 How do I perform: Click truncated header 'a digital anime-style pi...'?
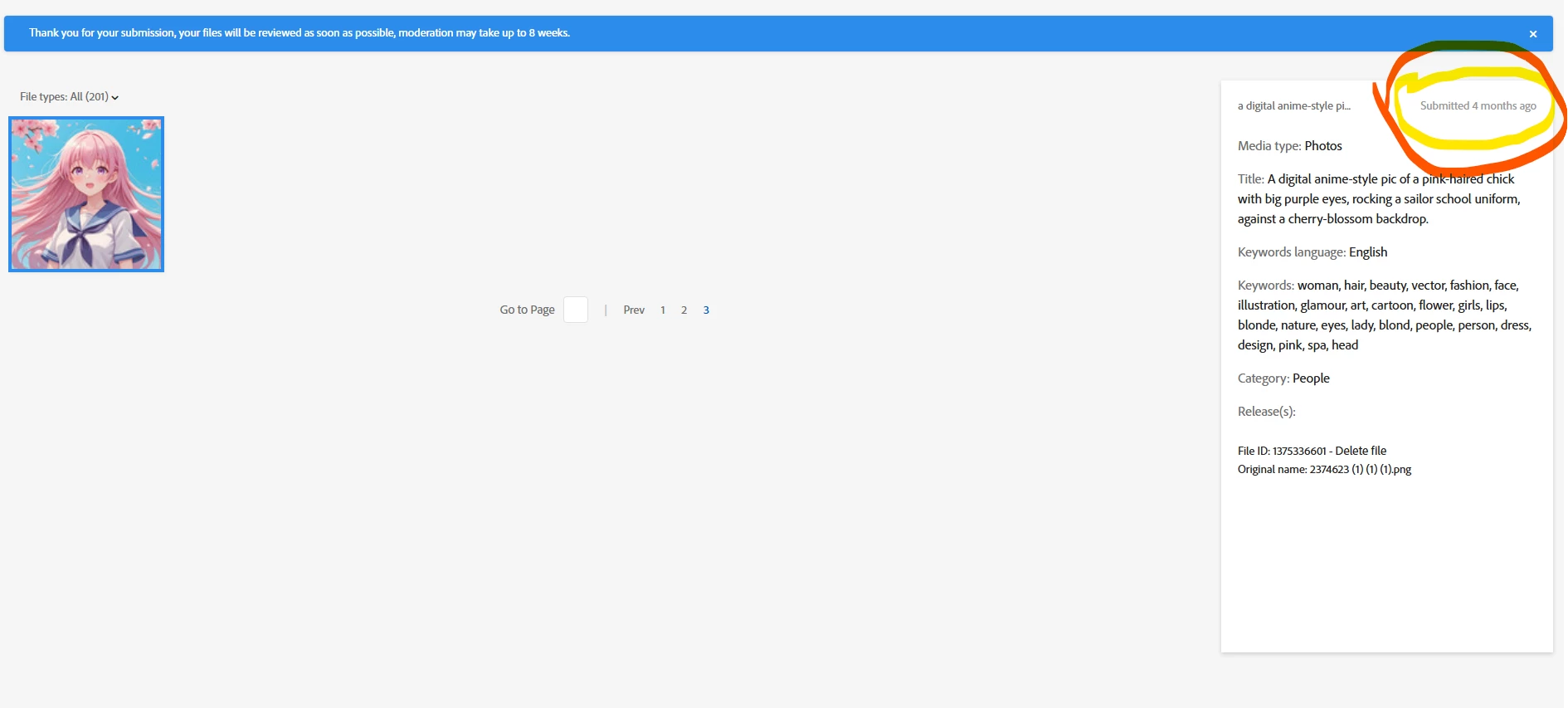(1294, 105)
